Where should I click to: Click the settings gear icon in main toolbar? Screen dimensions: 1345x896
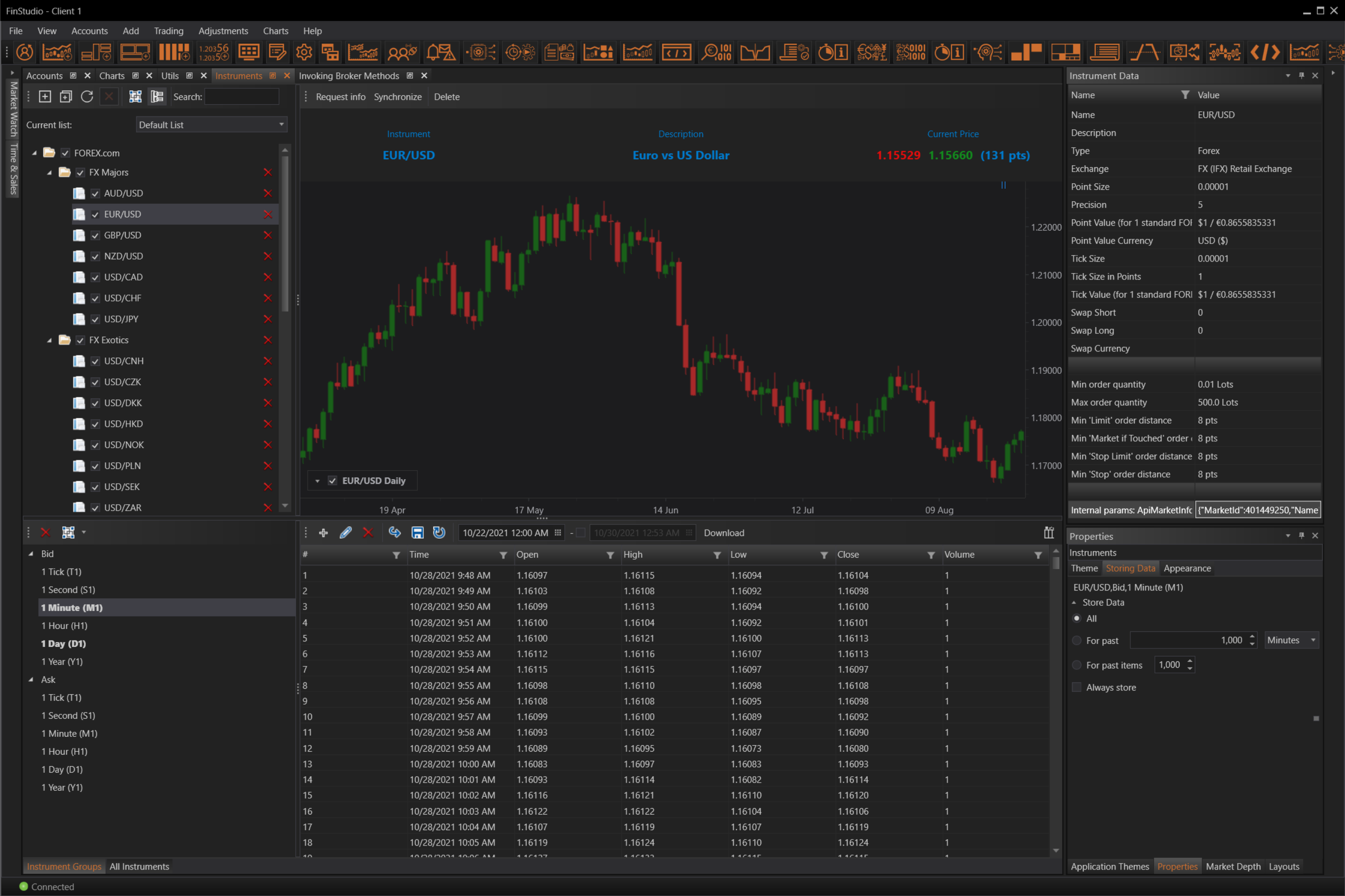304,52
